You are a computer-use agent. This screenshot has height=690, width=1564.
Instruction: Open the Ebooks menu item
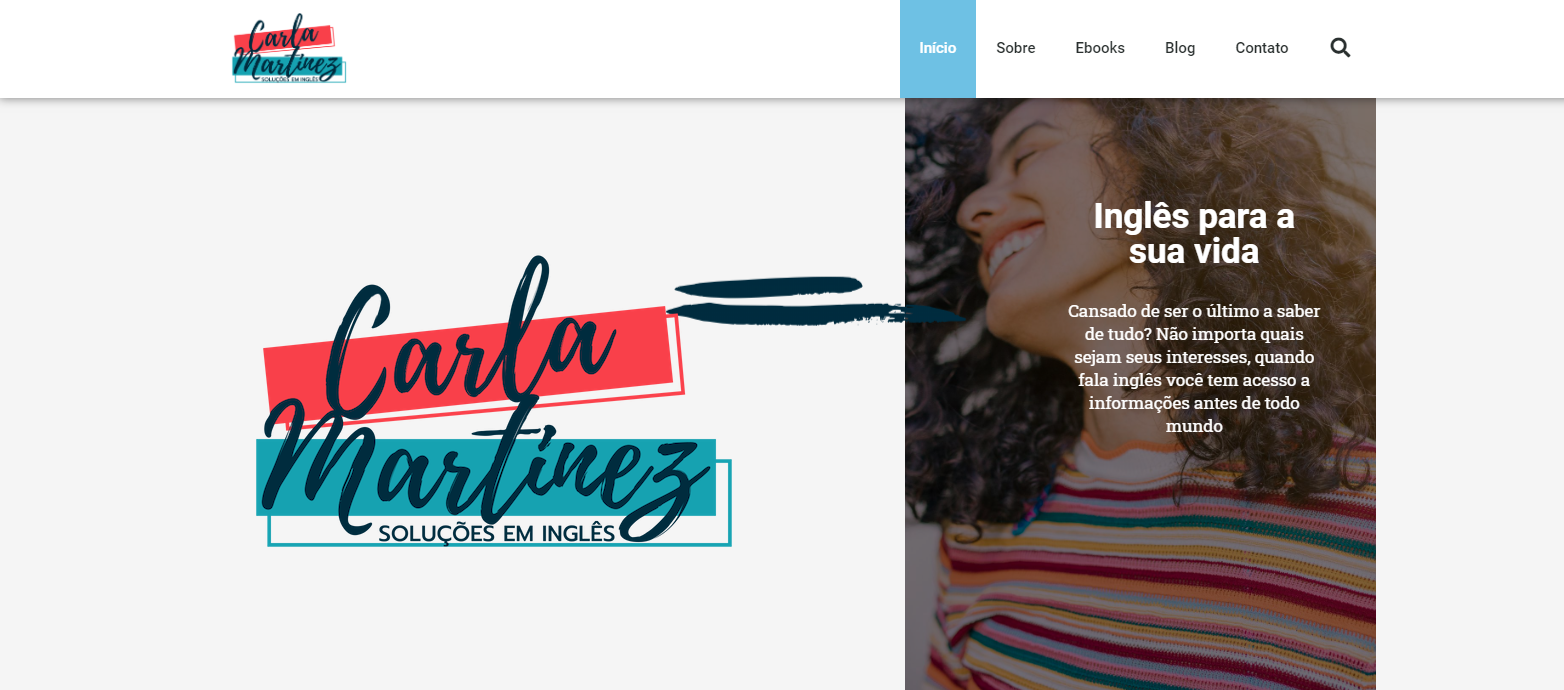coord(1100,48)
